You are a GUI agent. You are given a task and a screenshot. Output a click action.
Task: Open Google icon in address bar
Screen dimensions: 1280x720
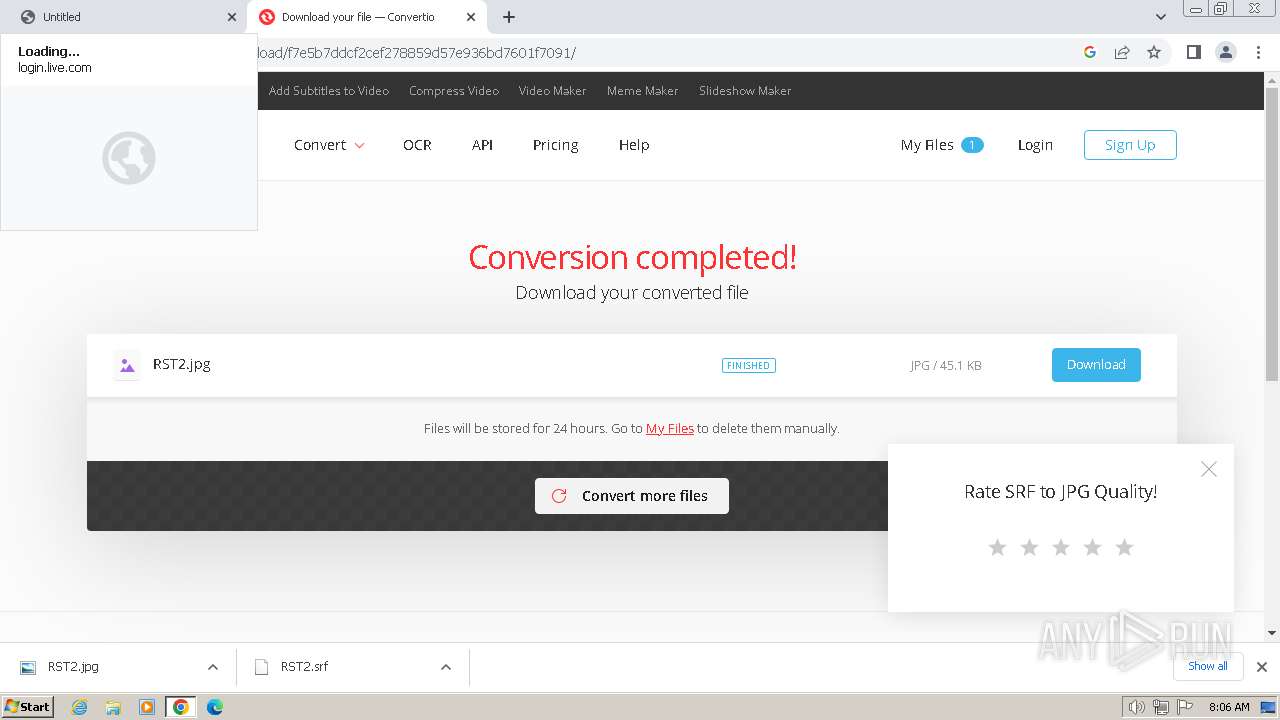[x=1090, y=52]
